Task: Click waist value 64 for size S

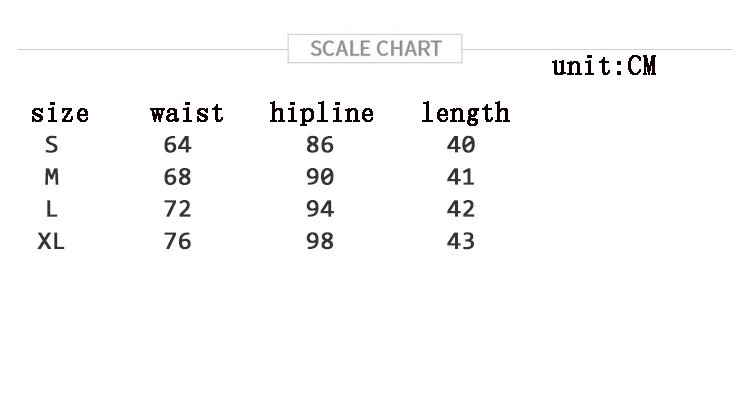Action: 177,144
